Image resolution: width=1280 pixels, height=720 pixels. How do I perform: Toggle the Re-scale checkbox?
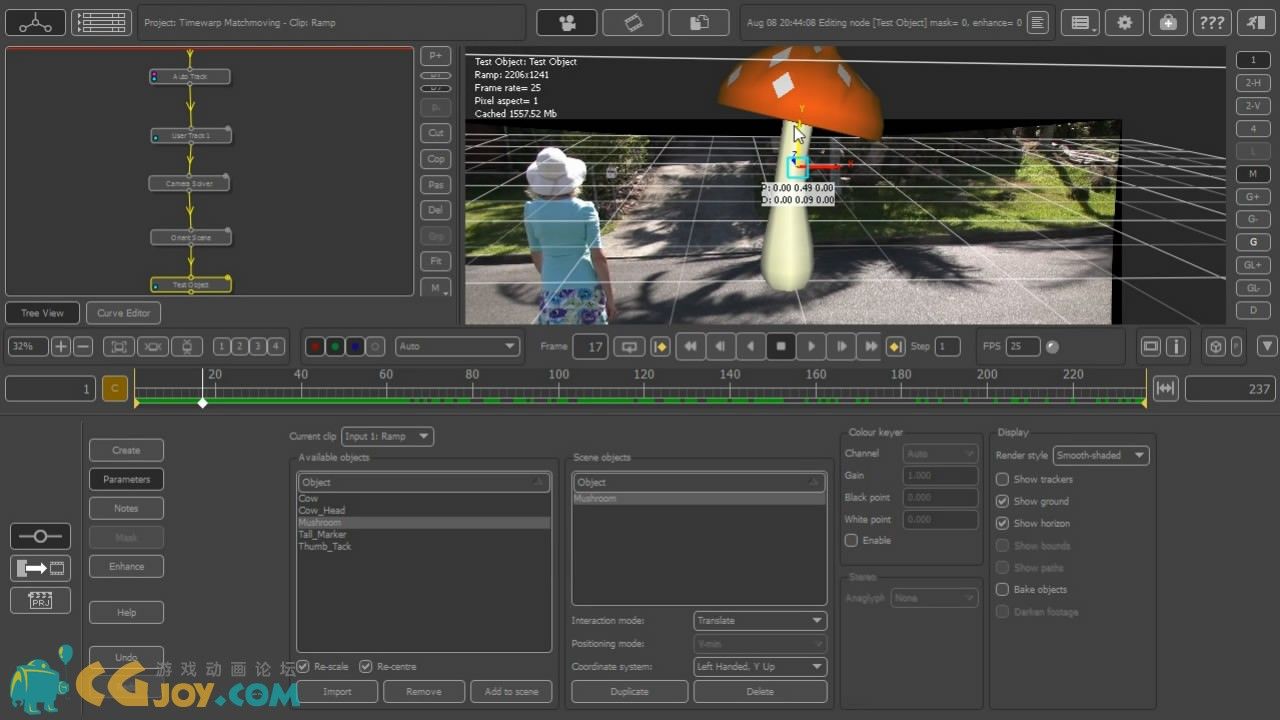(x=304, y=666)
